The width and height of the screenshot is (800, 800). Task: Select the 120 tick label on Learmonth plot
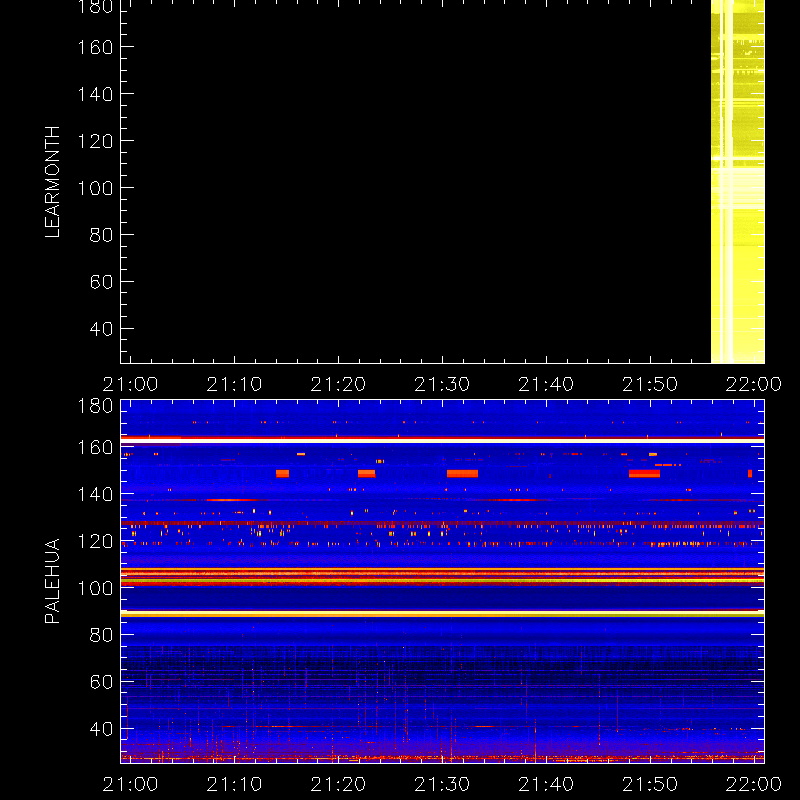[95, 141]
